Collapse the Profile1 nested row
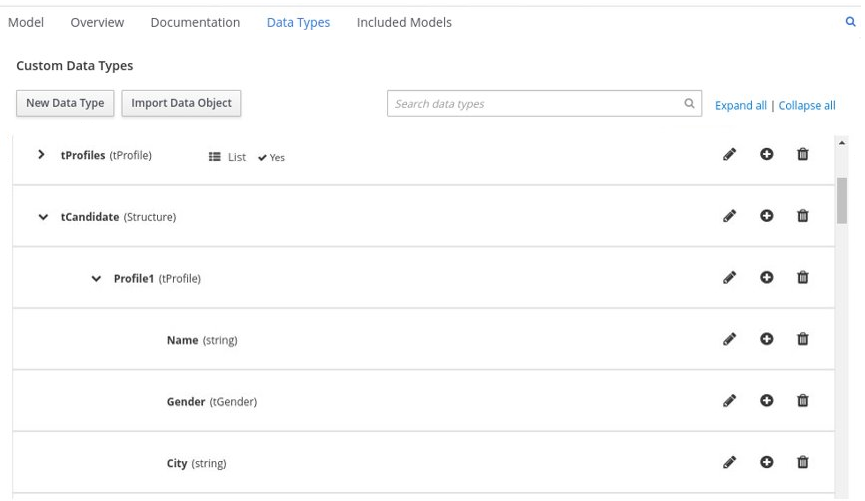865x501 pixels. tap(96, 279)
